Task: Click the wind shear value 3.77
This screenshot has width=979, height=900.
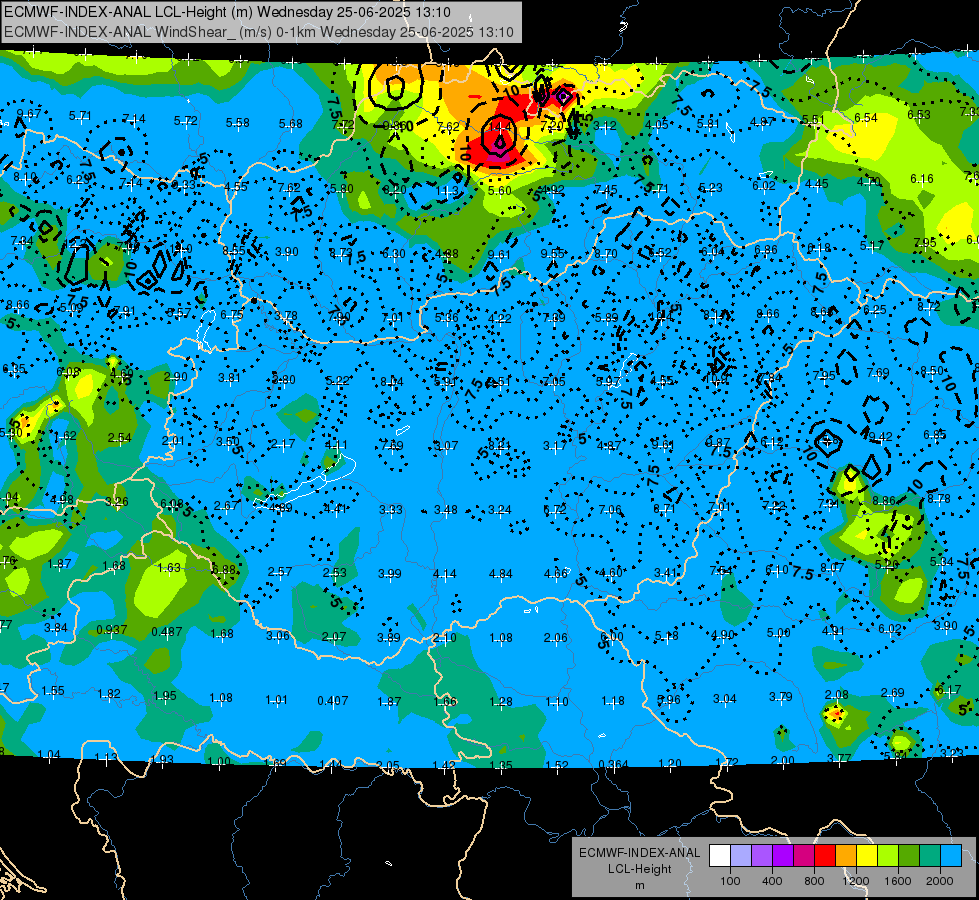Action: coord(839,758)
